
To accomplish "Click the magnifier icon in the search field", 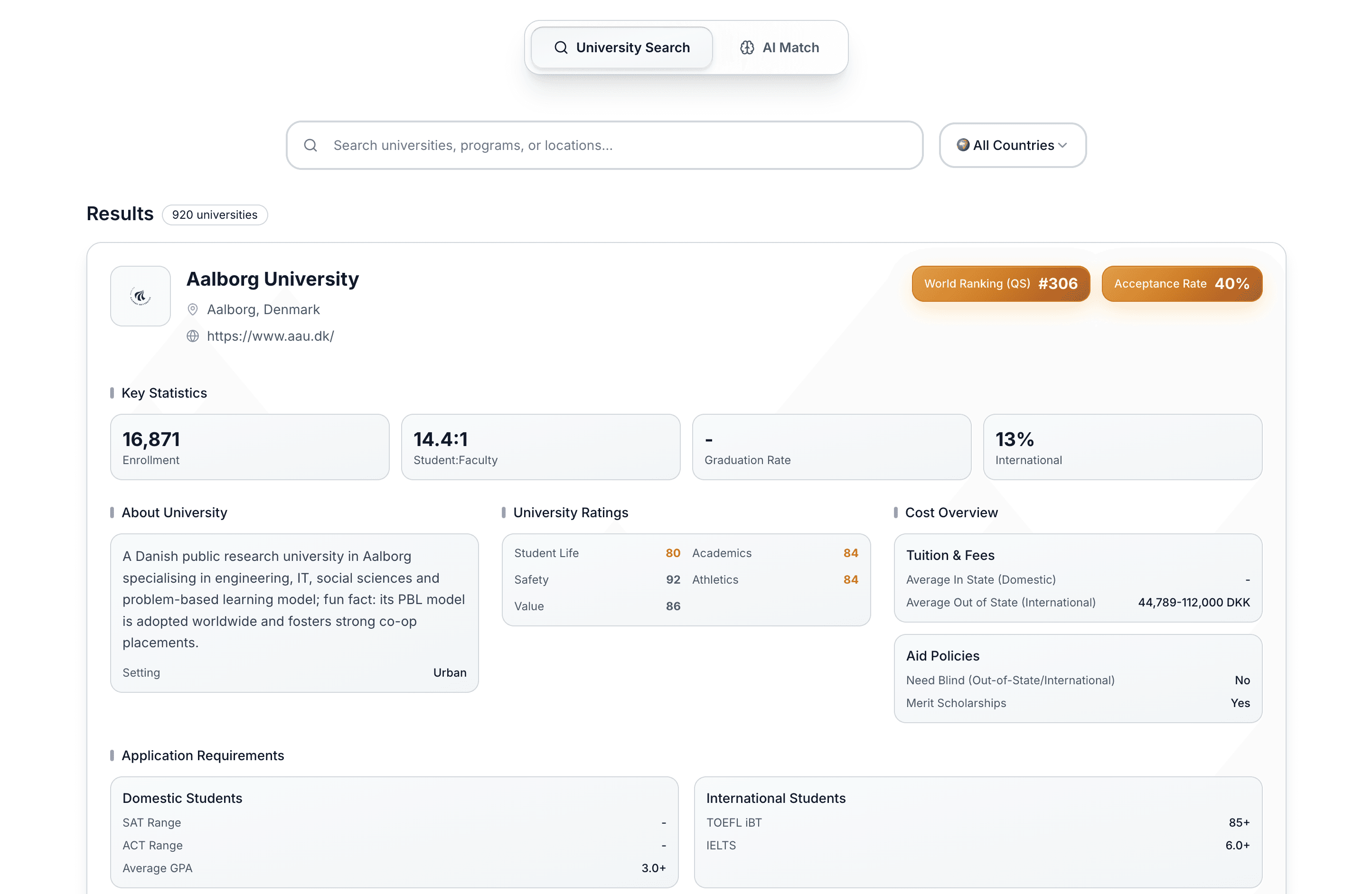I will [310, 145].
